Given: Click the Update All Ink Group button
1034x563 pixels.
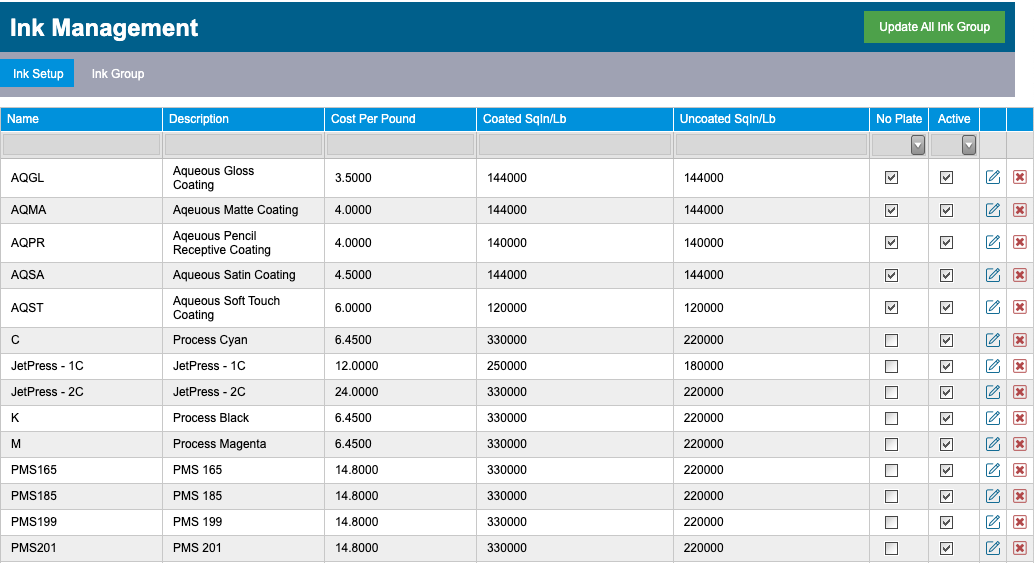Looking at the screenshot, I should (934, 27).
